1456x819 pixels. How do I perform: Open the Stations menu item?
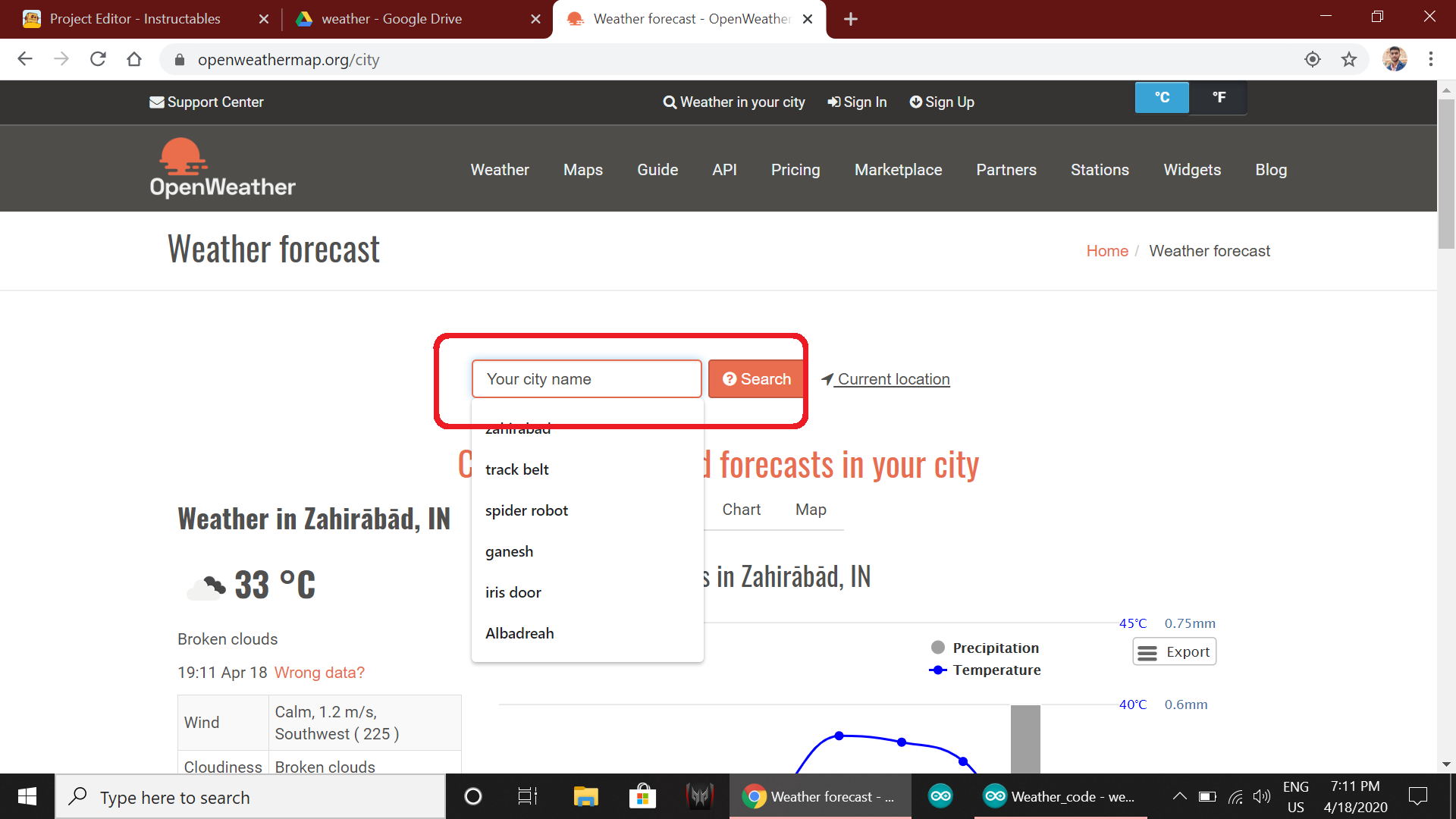(1100, 170)
